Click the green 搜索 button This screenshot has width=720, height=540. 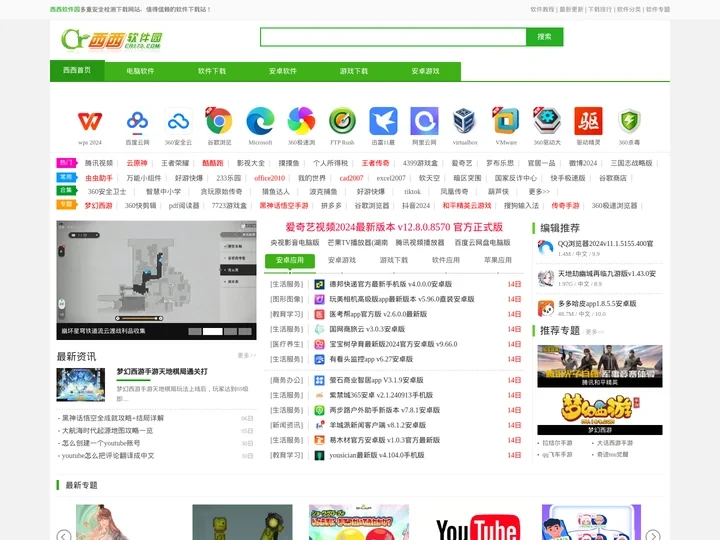pyautogui.click(x=544, y=37)
